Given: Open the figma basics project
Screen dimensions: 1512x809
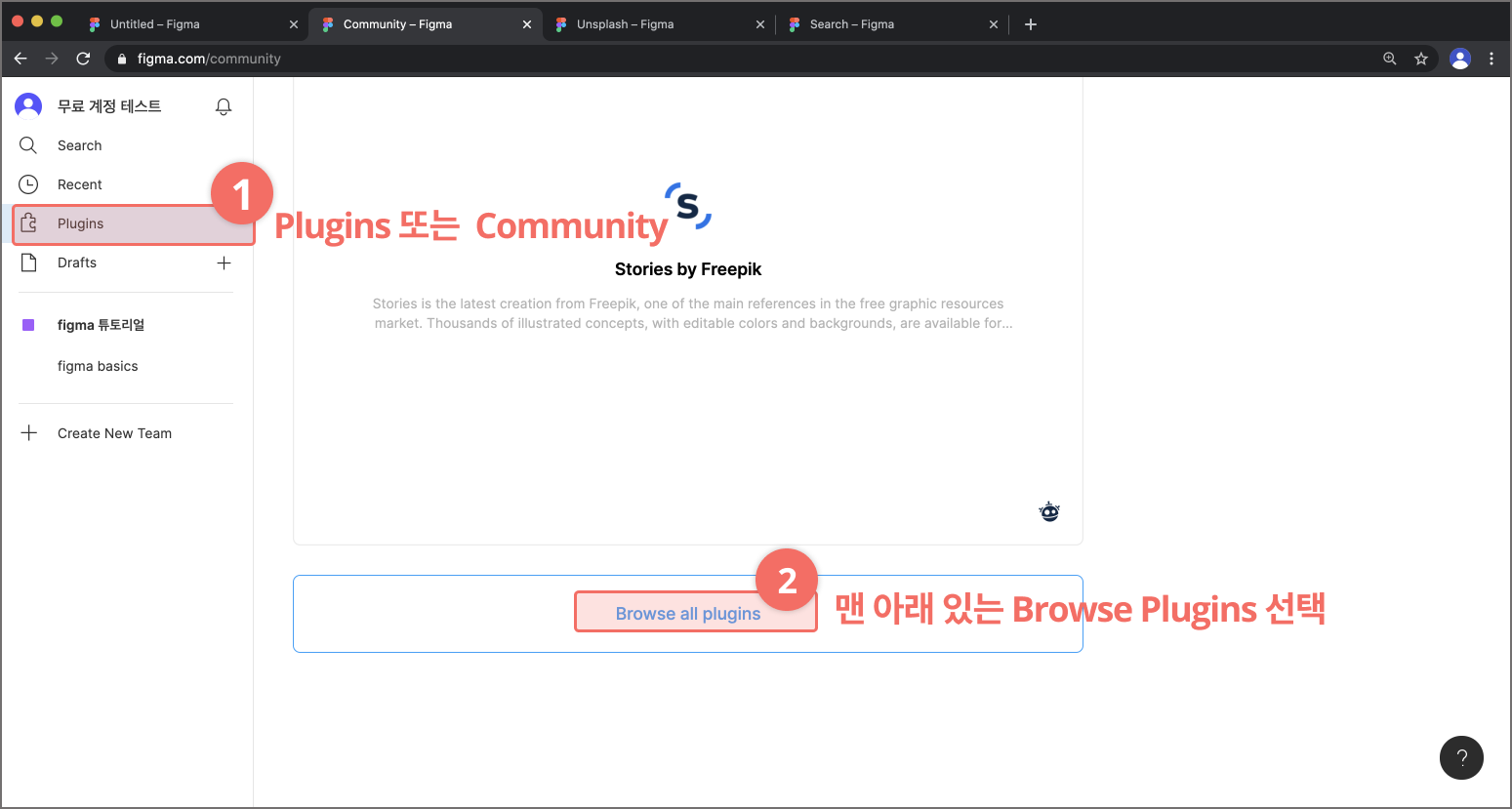Looking at the screenshot, I should (98, 366).
